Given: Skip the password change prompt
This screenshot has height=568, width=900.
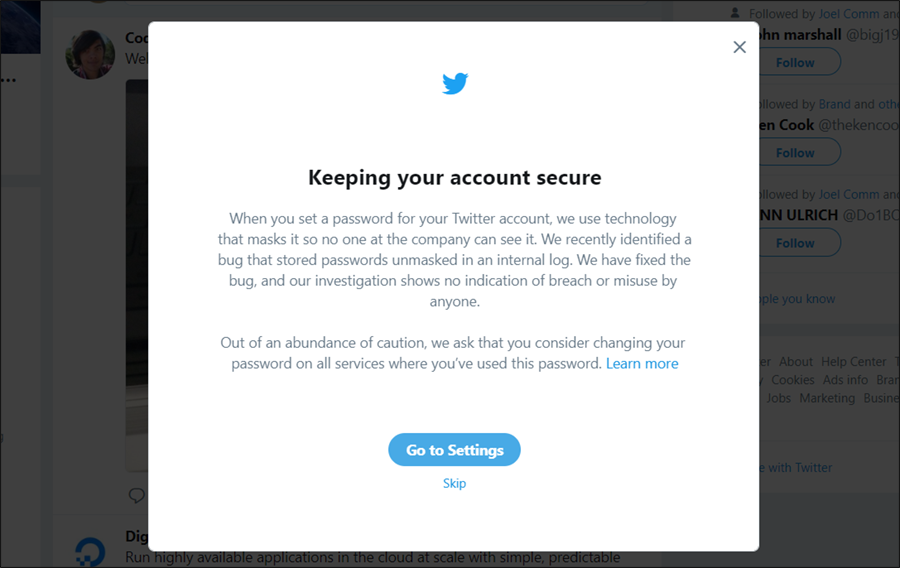Looking at the screenshot, I should (454, 483).
